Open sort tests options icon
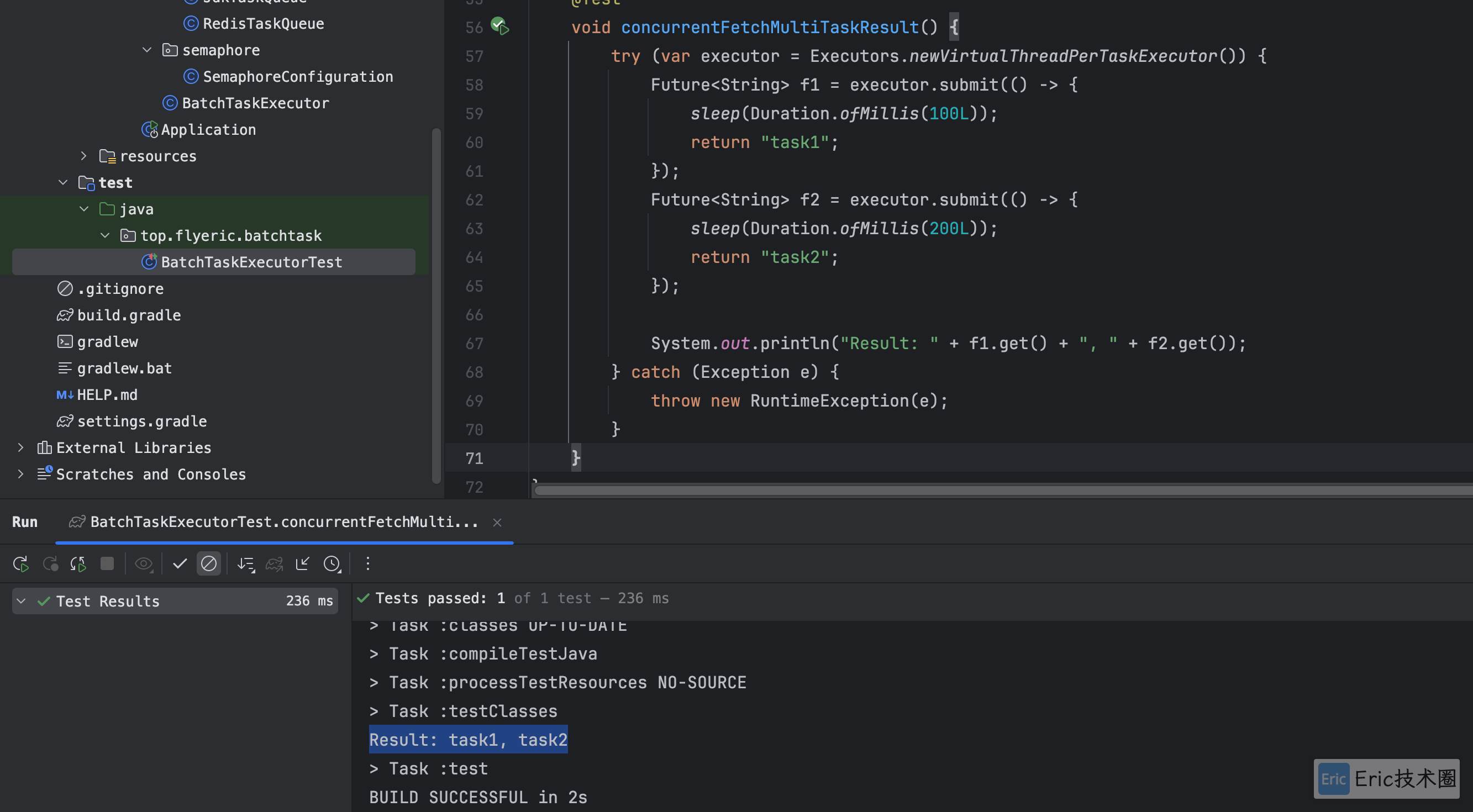This screenshot has height=812, width=1473. (x=246, y=564)
